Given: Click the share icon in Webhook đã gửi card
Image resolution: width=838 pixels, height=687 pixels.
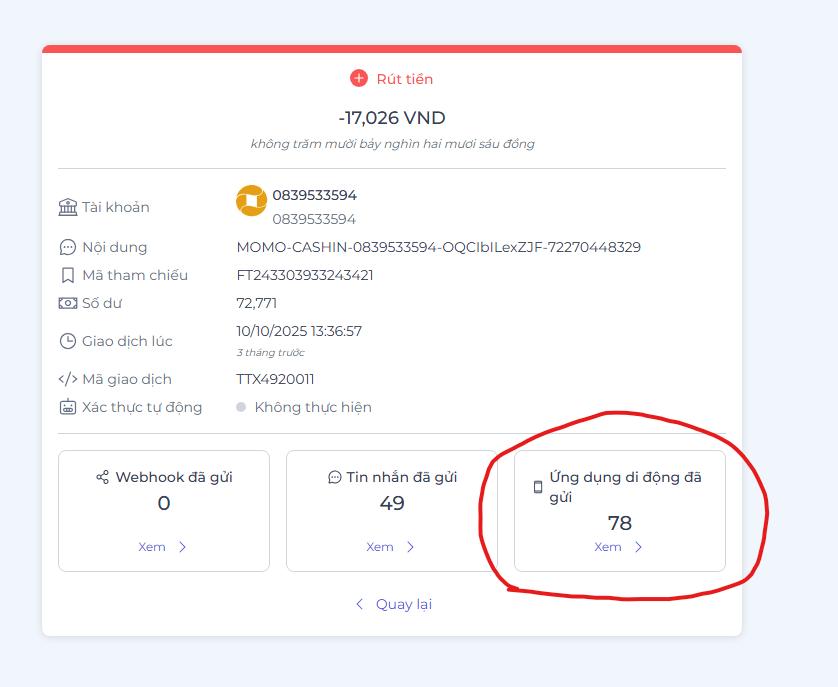Looking at the screenshot, I should tap(102, 477).
